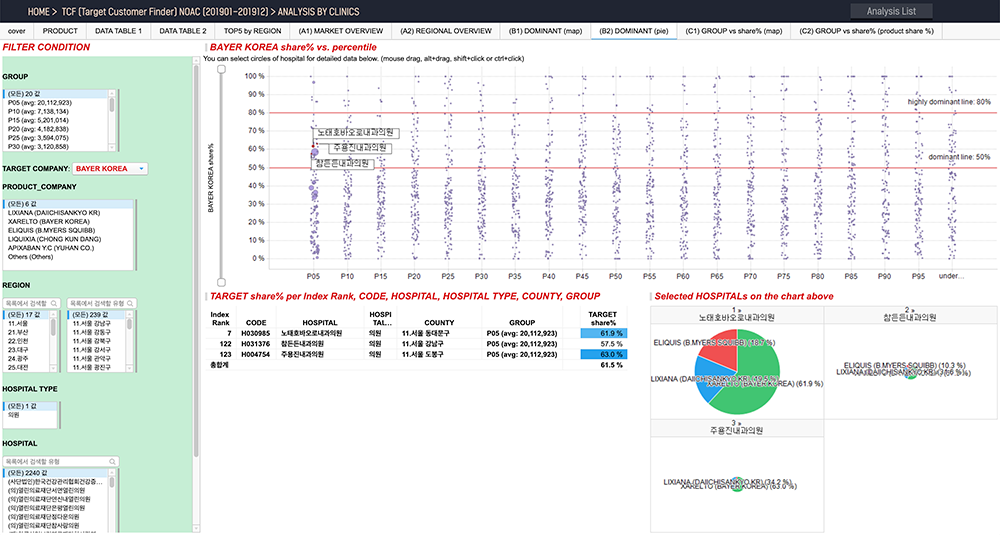Click the Analysis List button

point(891,11)
